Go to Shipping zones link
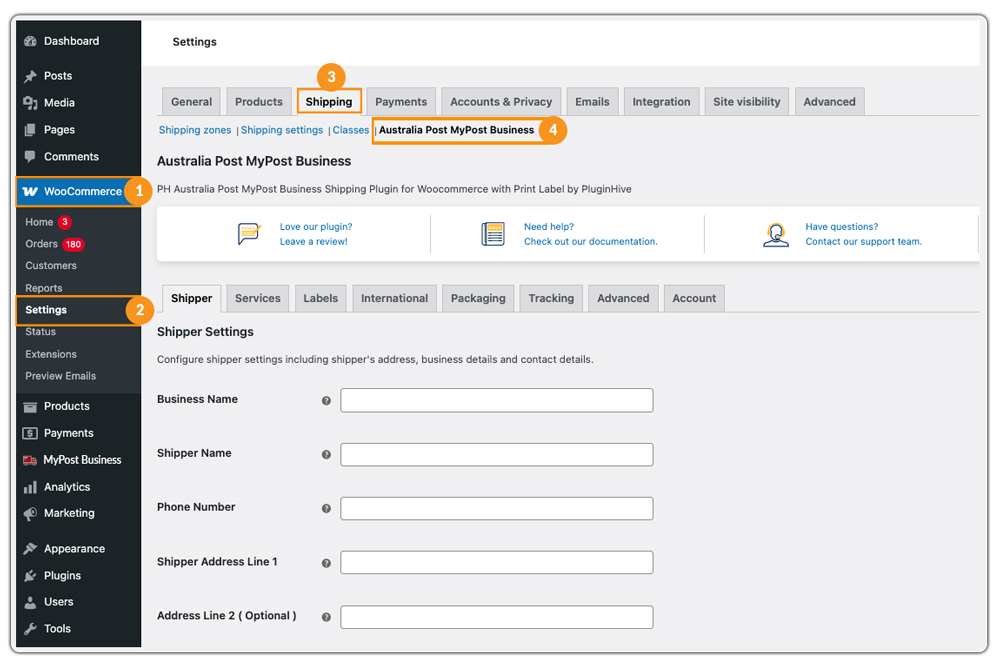The width and height of the screenshot is (1000, 665). point(195,130)
